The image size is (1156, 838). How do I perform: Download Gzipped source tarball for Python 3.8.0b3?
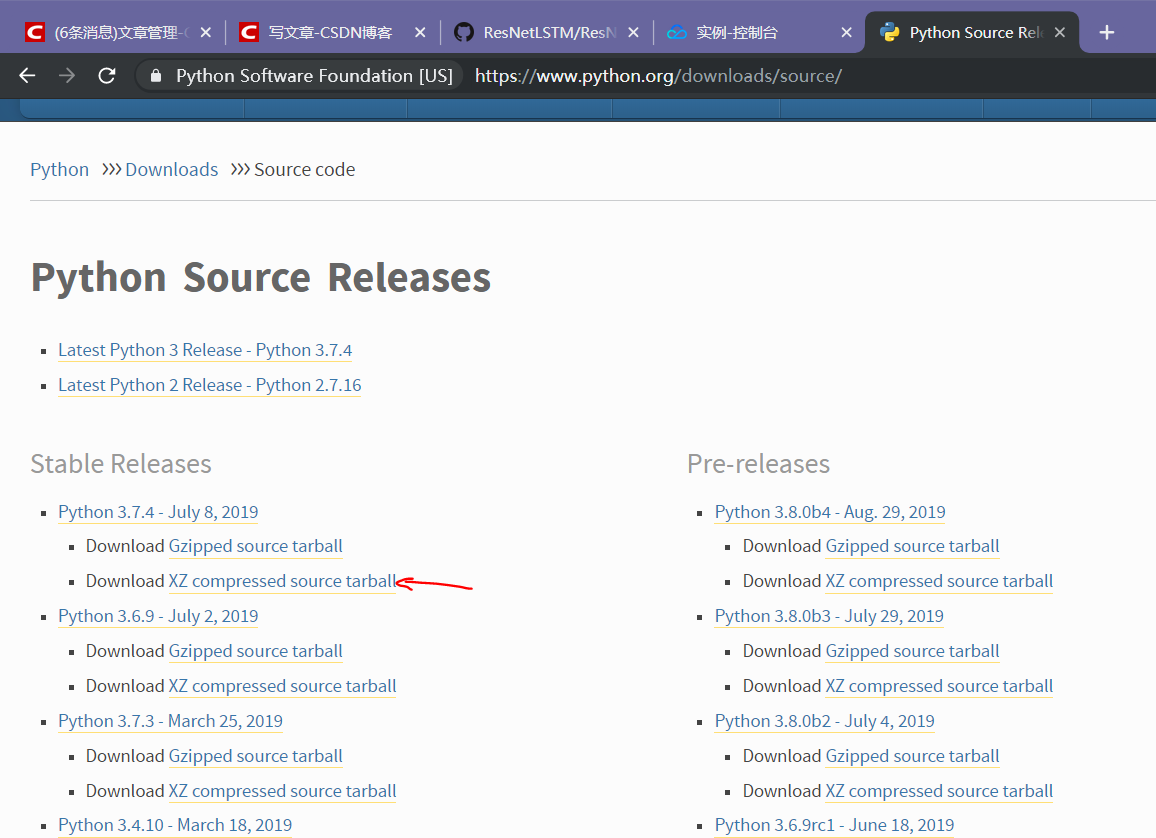[x=912, y=652]
